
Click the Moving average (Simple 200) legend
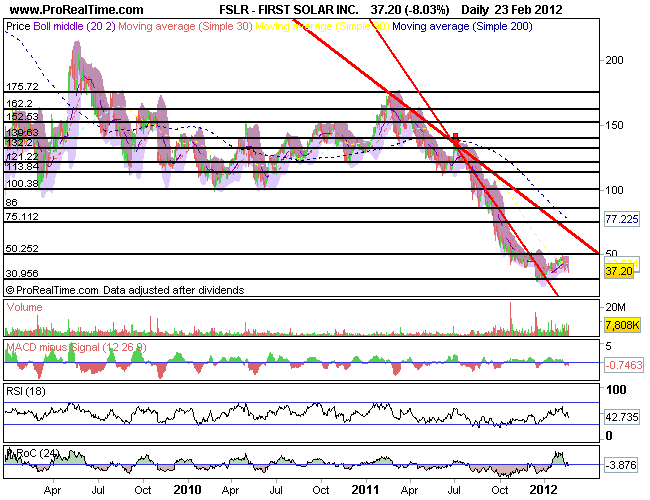click(x=462, y=26)
